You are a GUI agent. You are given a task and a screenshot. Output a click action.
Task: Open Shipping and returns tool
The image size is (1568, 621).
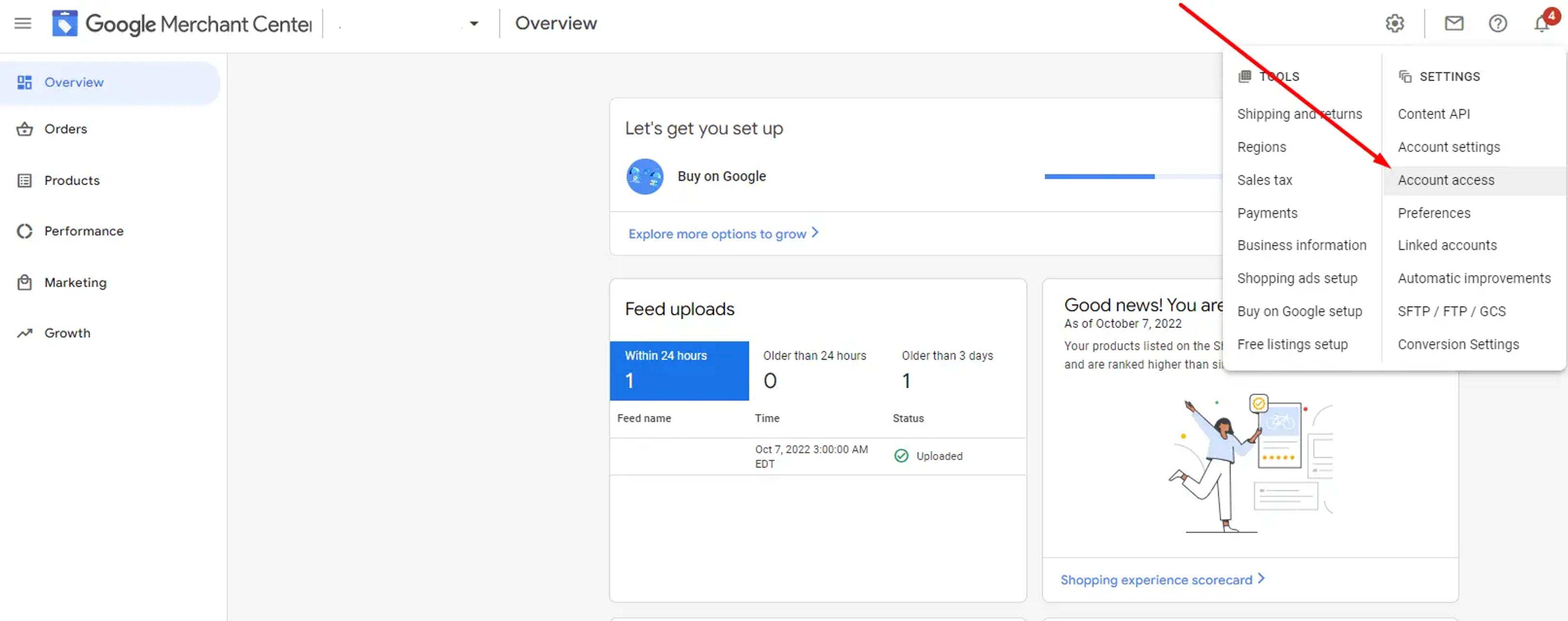click(1299, 114)
